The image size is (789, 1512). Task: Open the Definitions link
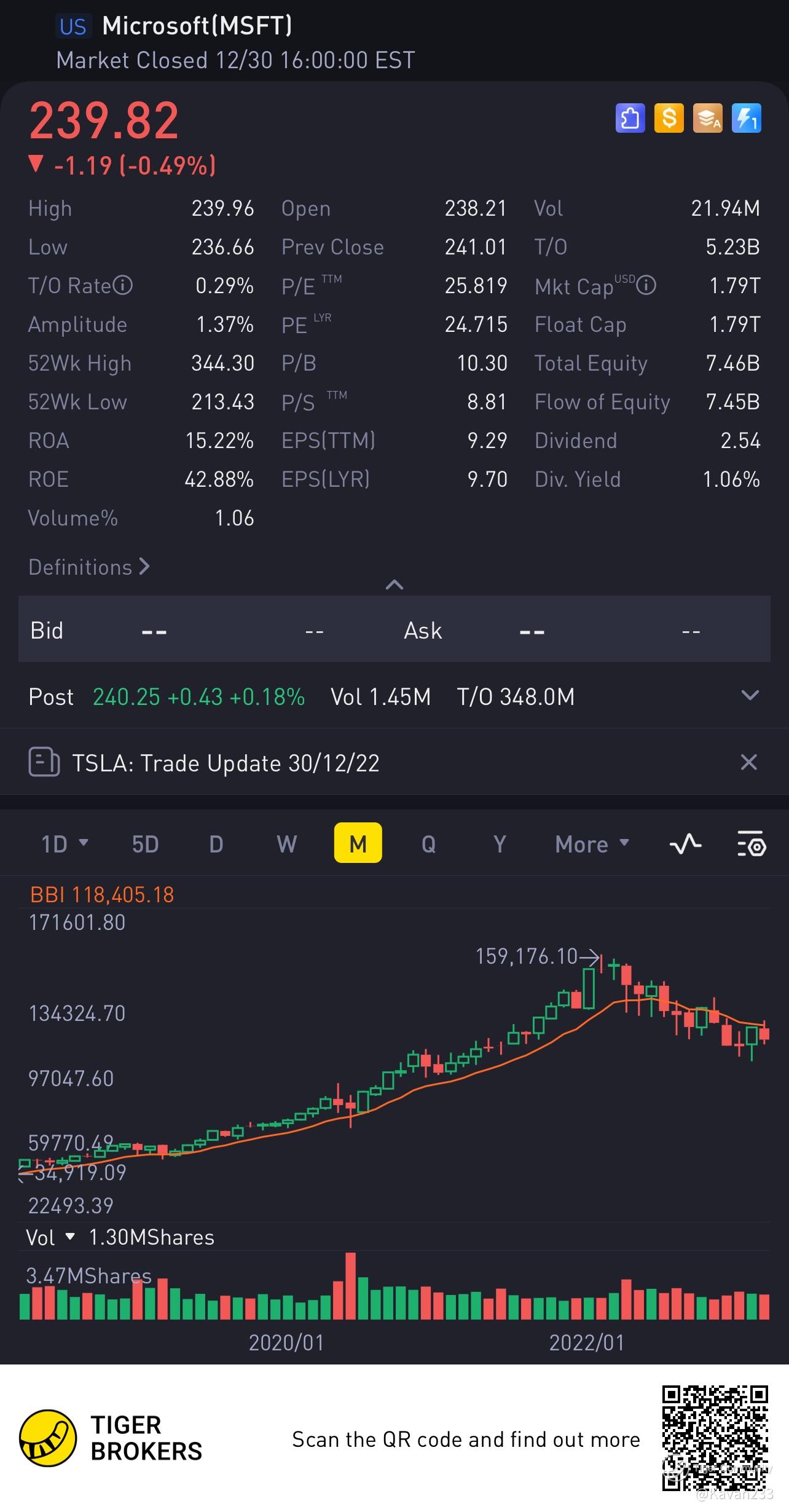89,567
